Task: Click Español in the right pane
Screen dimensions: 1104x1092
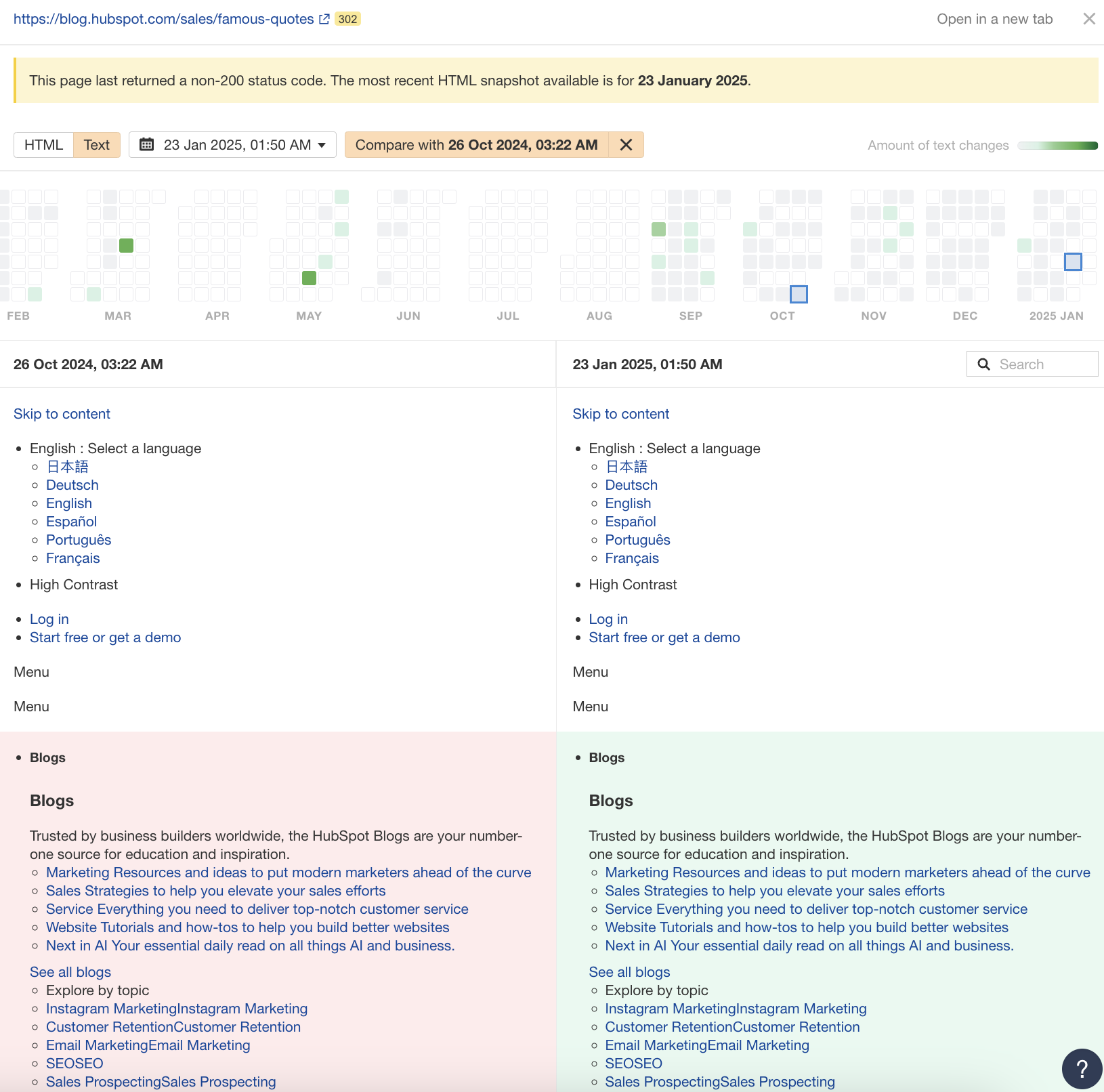Action: 631,522
